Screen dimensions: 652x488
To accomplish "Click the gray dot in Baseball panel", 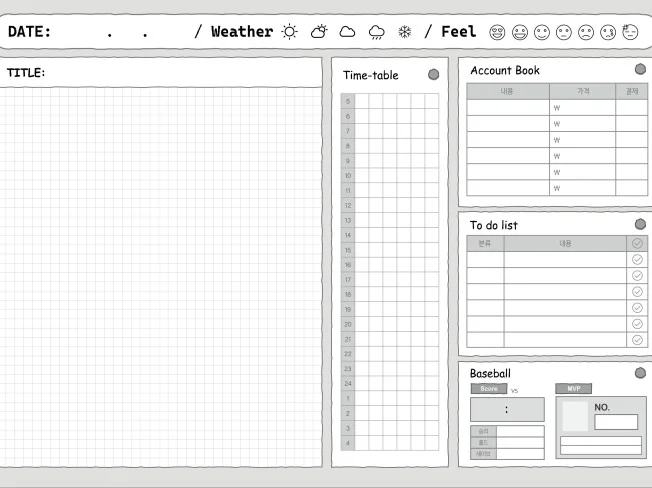I will tap(640, 373).
